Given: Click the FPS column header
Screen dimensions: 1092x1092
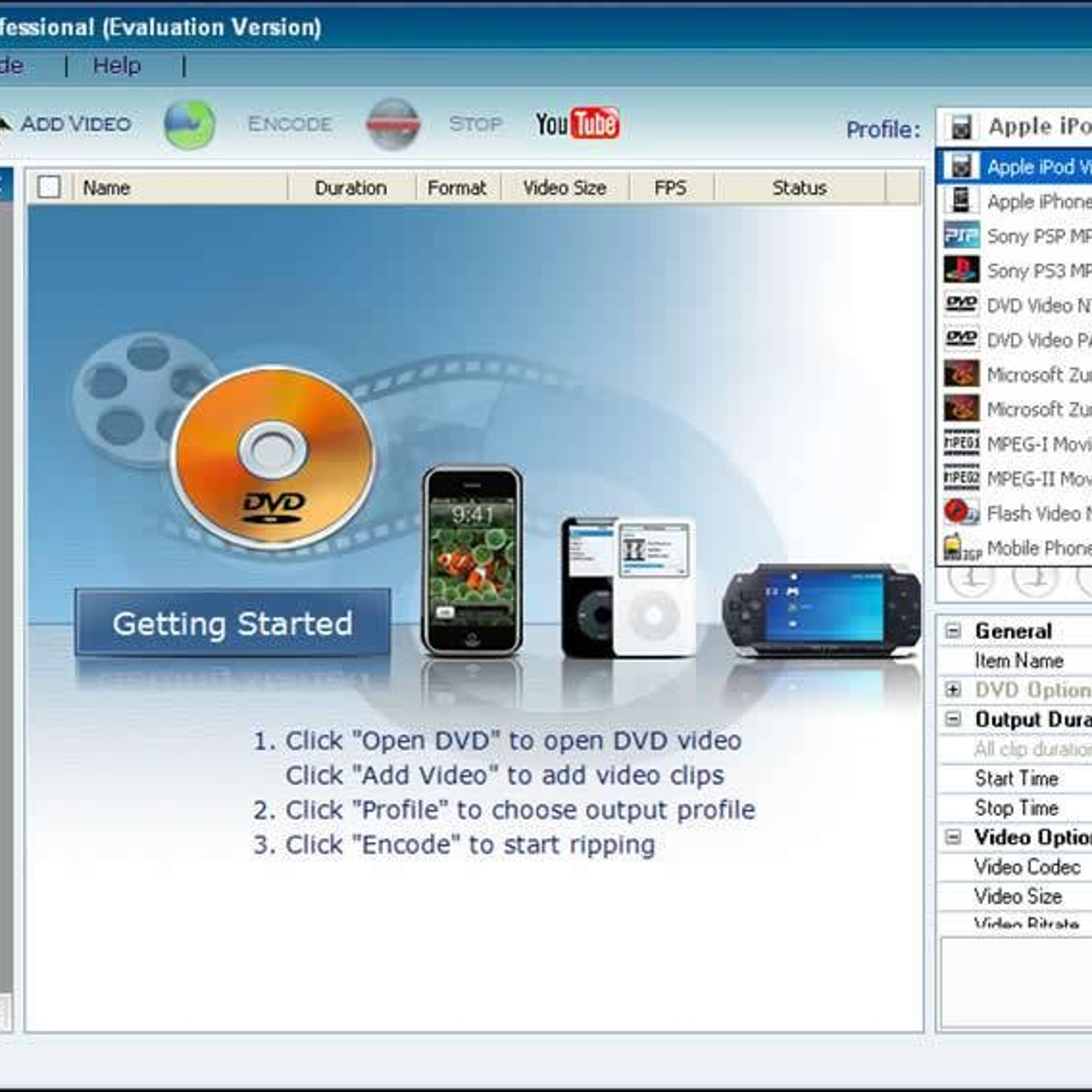Looking at the screenshot, I should coord(671,188).
